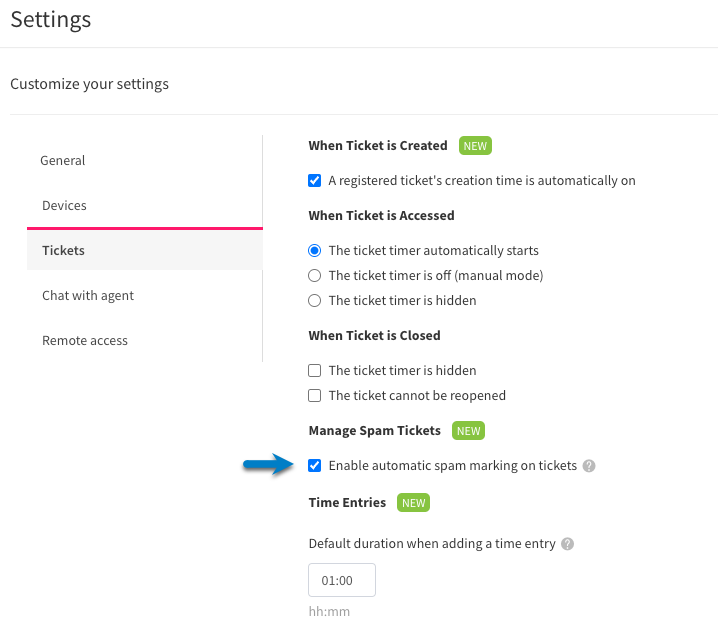Select 'The ticket timer automatically starts' radio
This screenshot has height=631, width=718.
tap(315, 250)
